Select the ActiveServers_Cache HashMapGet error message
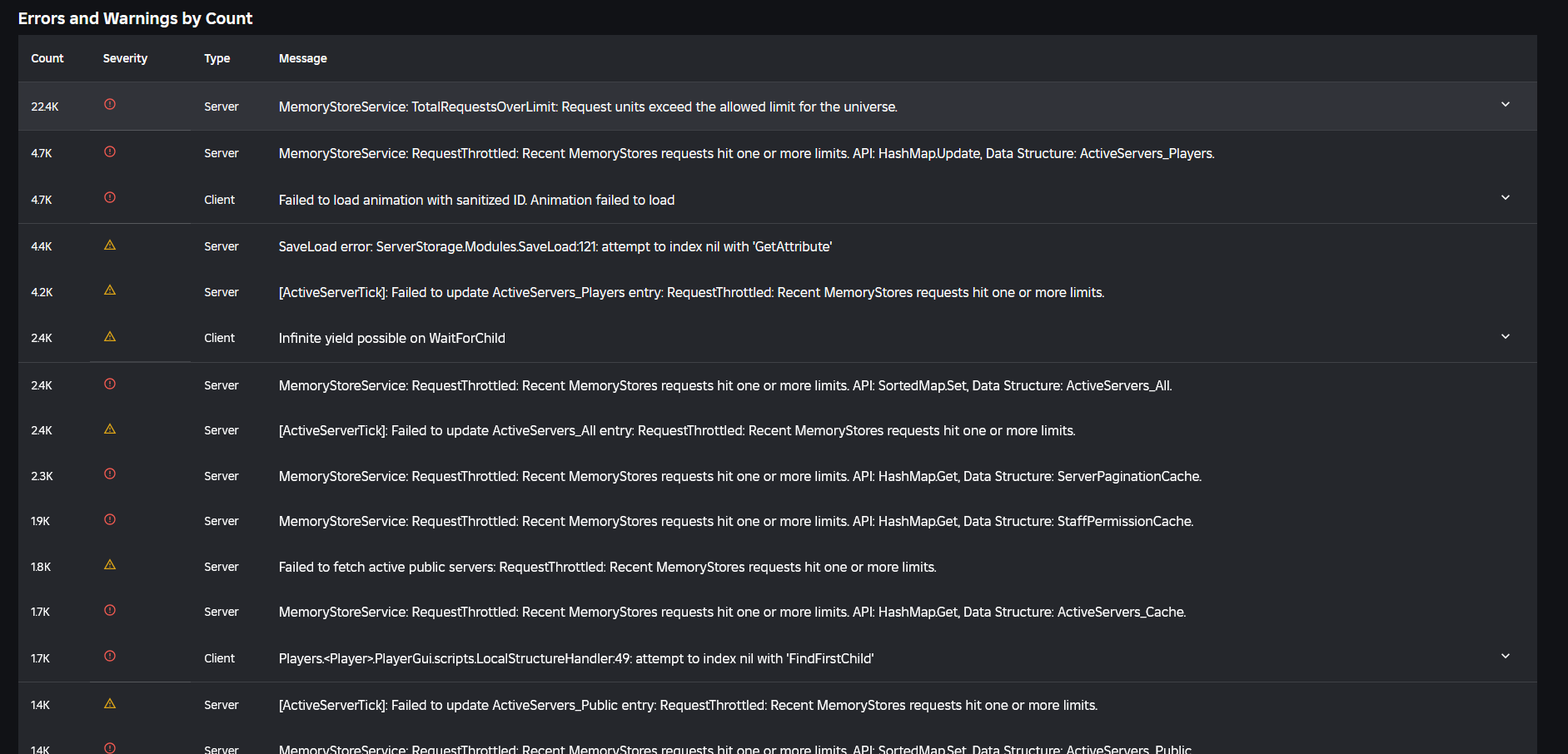 coord(732,612)
